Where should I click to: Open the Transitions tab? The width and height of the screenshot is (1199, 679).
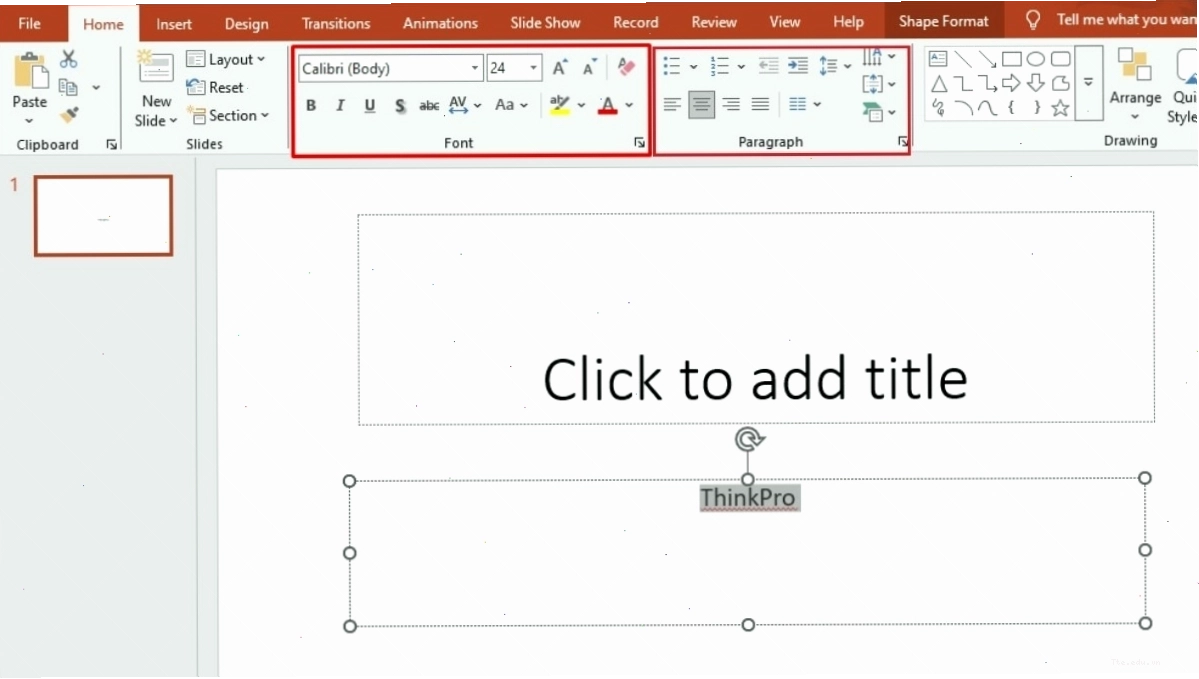click(x=336, y=24)
